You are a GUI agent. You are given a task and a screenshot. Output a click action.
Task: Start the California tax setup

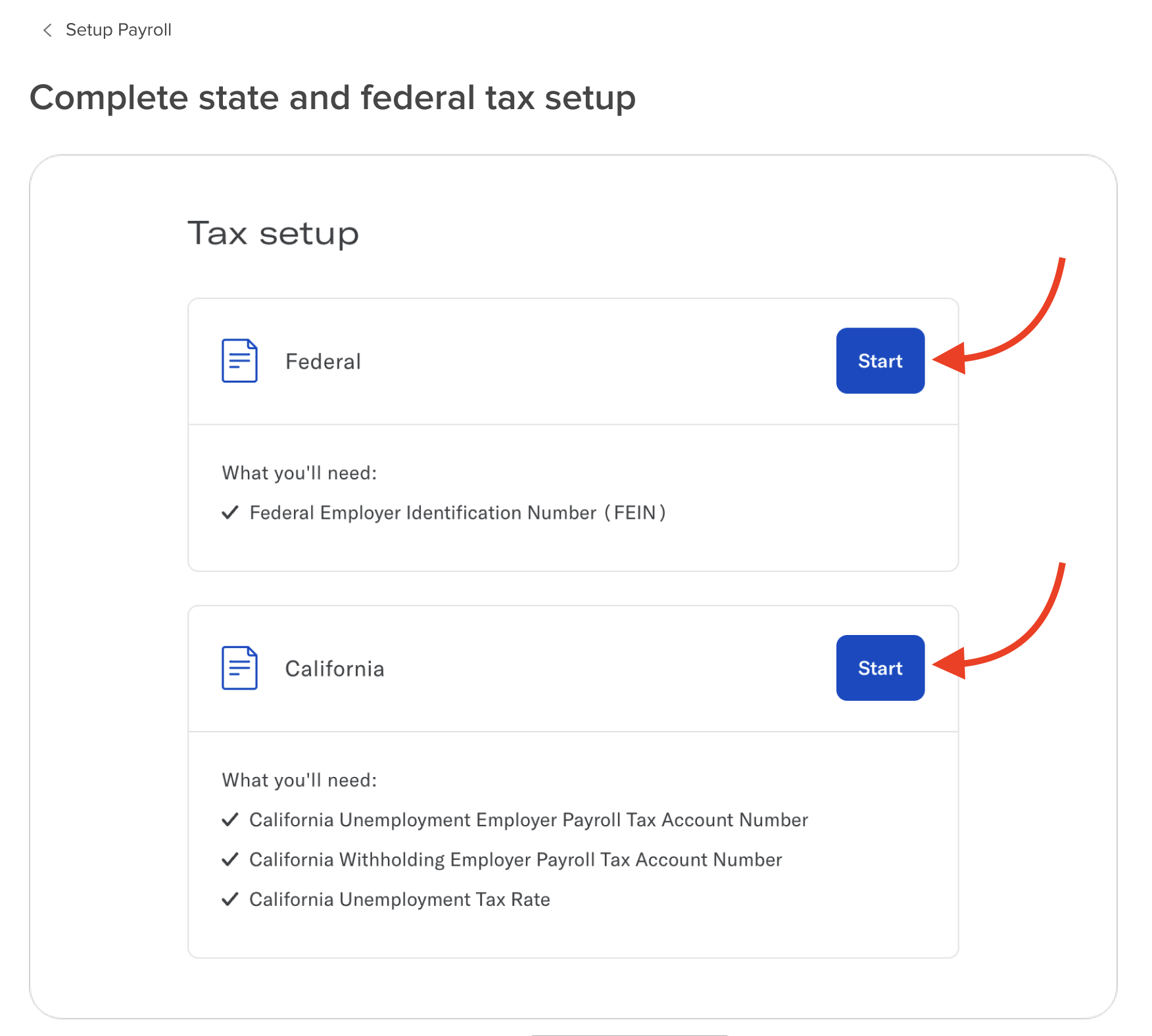[x=880, y=668]
